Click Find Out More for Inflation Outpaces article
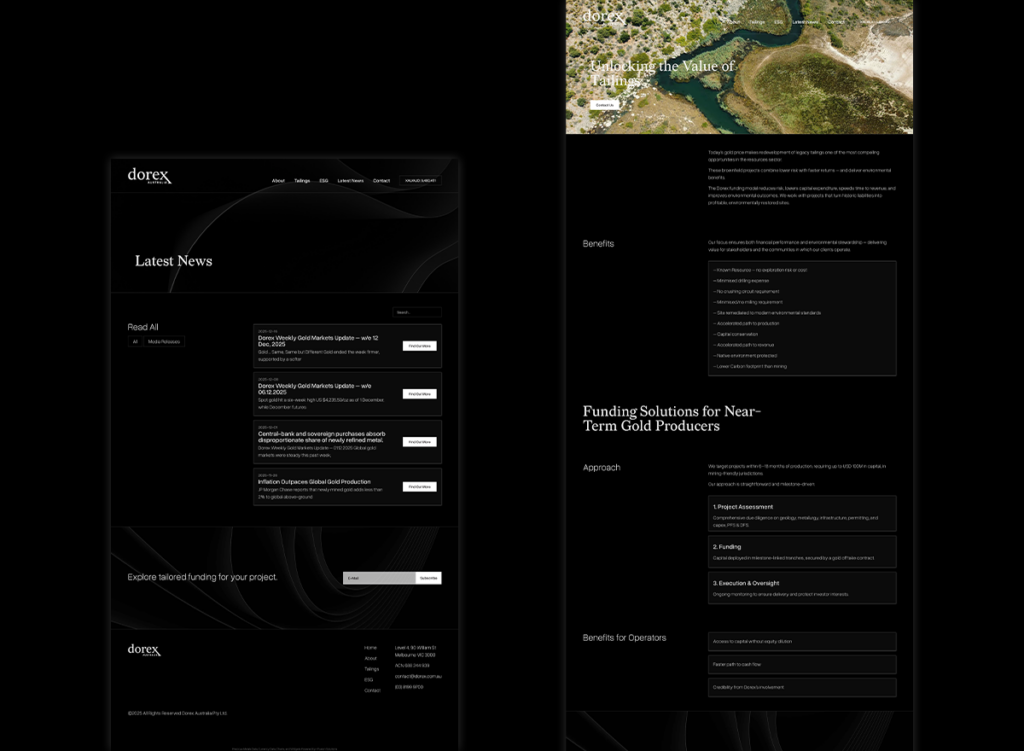The width and height of the screenshot is (1024, 751). (419, 487)
